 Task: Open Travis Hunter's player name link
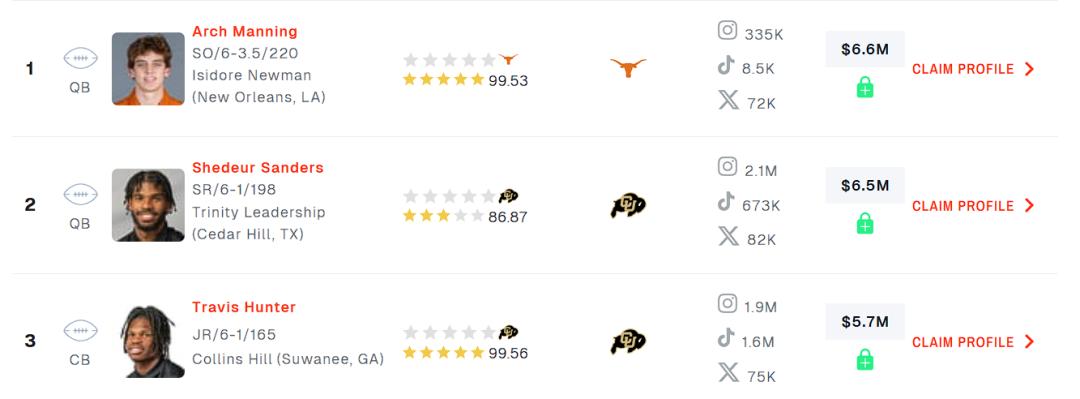click(244, 307)
